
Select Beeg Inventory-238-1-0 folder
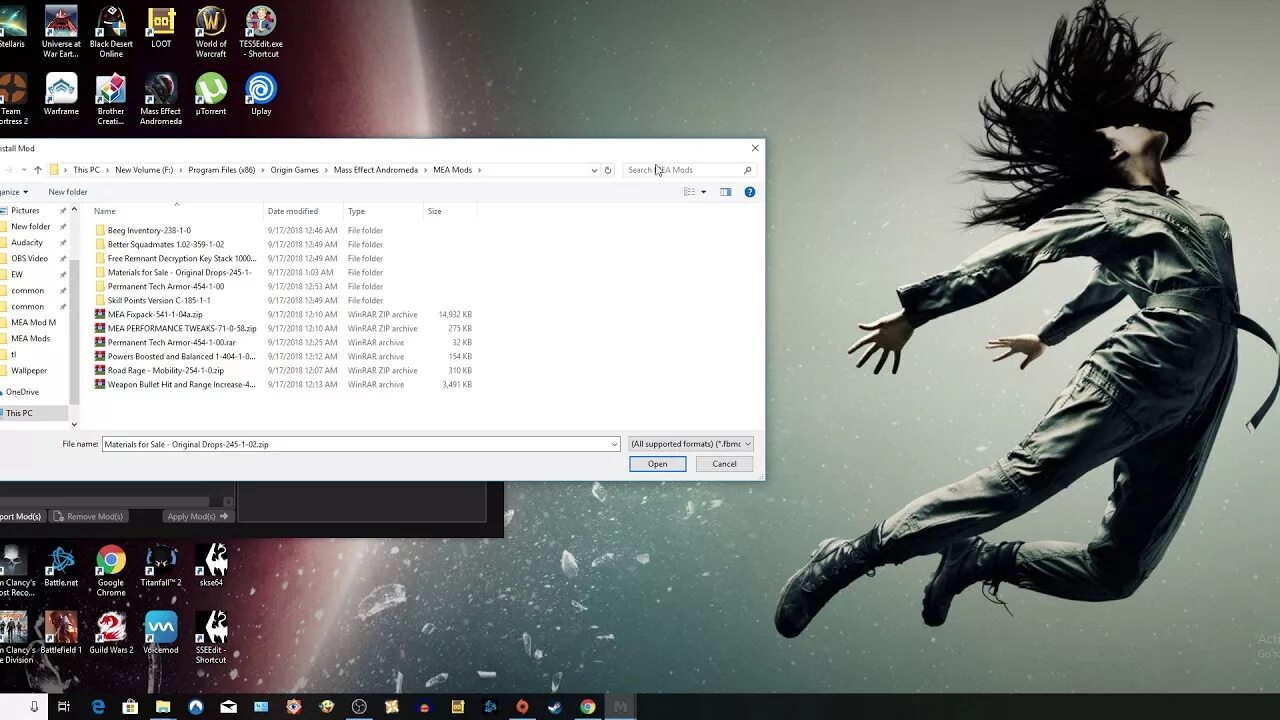tap(149, 230)
